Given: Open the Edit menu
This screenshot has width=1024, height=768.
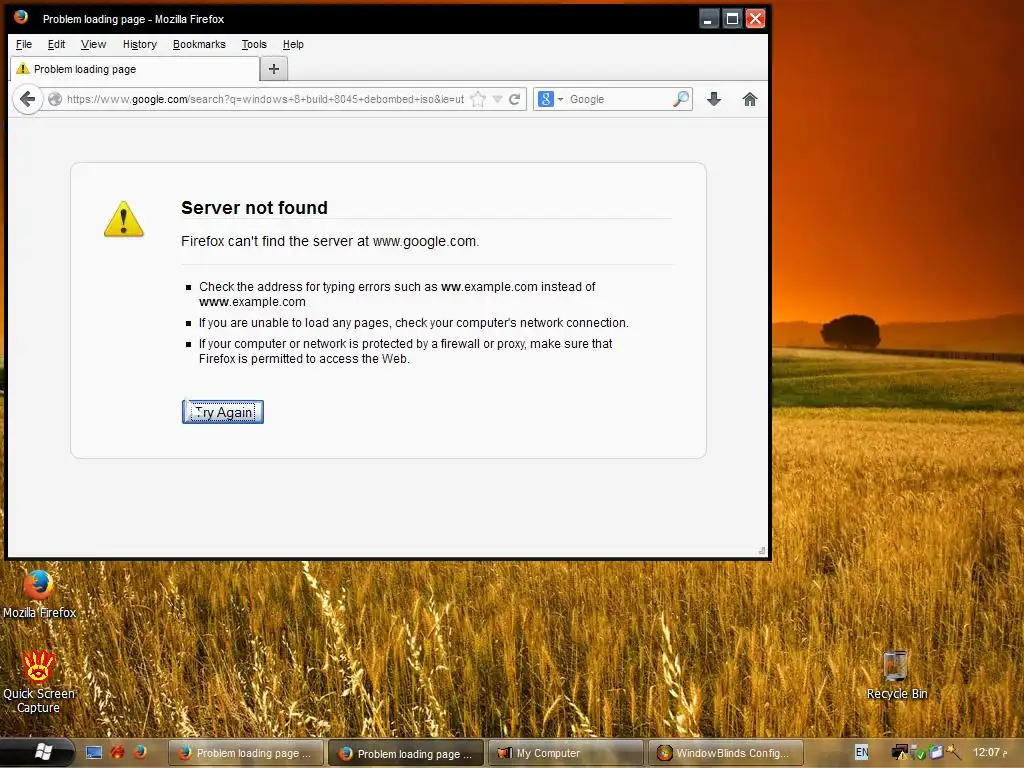Looking at the screenshot, I should click(x=56, y=44).
